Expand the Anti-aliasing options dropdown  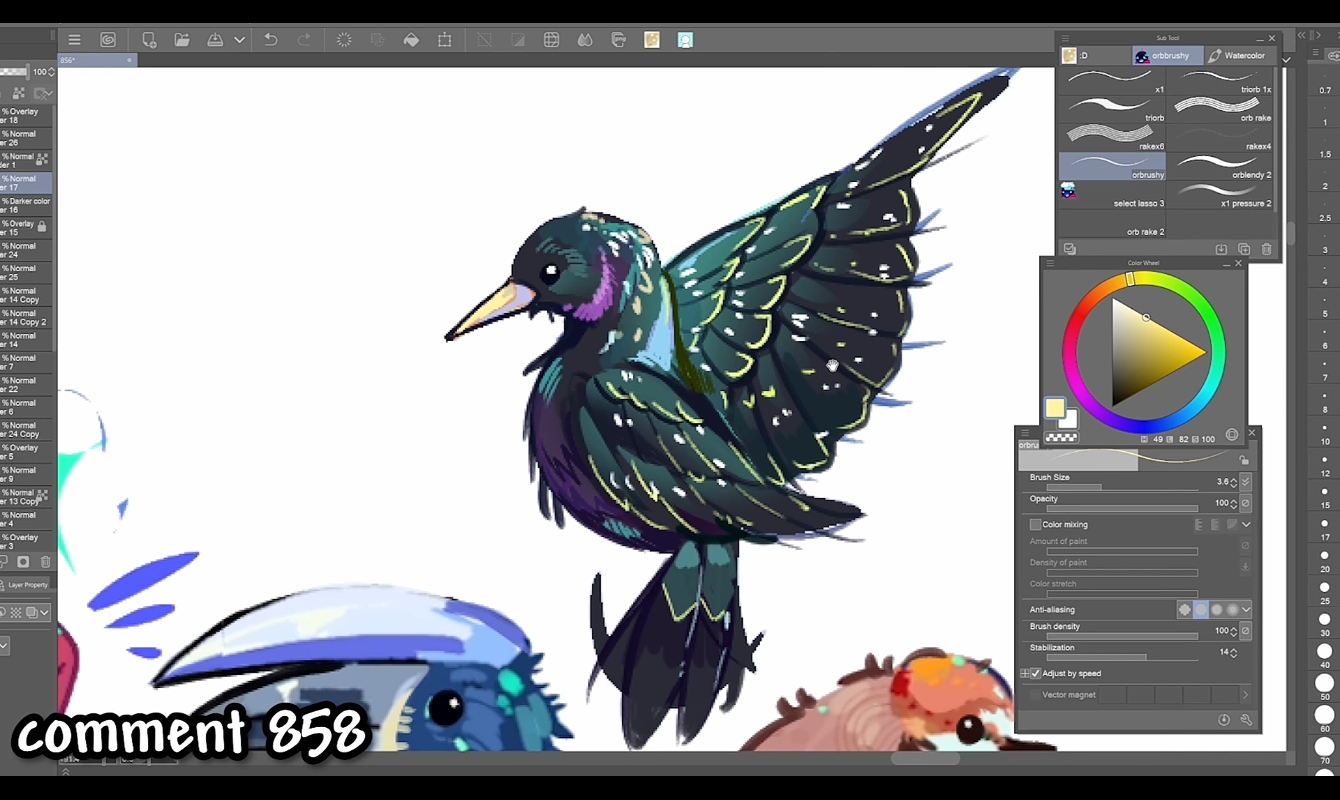1246,609
